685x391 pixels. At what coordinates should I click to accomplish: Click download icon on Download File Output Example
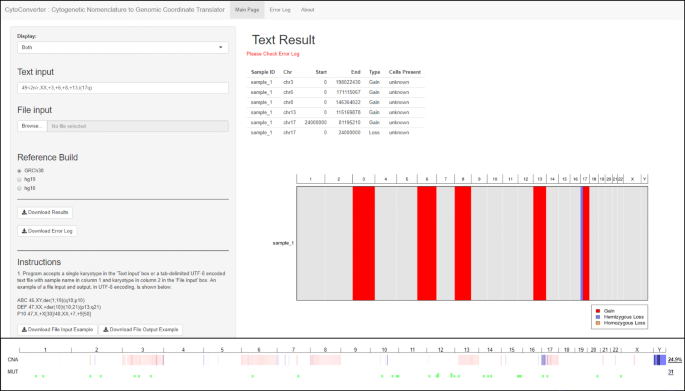point(106,330)
